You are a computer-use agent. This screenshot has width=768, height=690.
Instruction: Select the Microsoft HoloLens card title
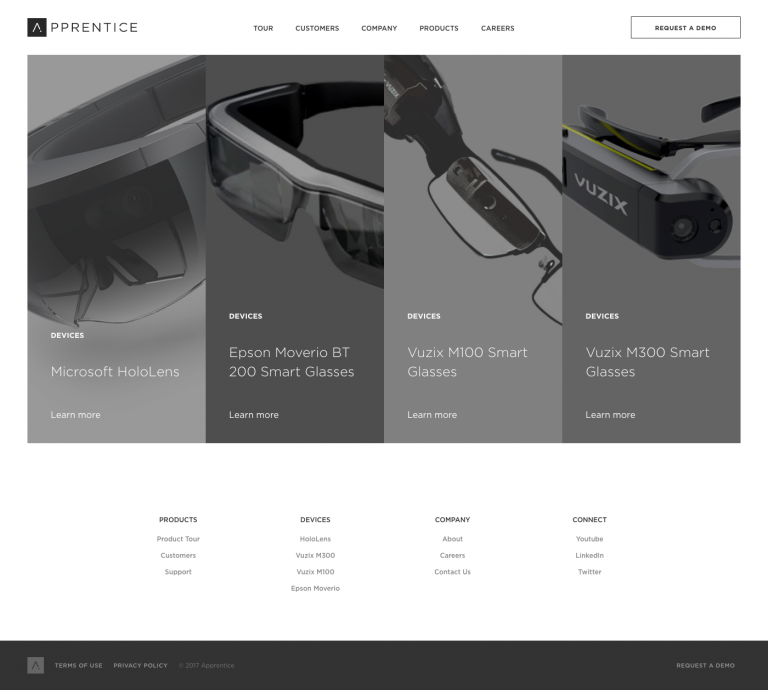click(x=115, y=372)
